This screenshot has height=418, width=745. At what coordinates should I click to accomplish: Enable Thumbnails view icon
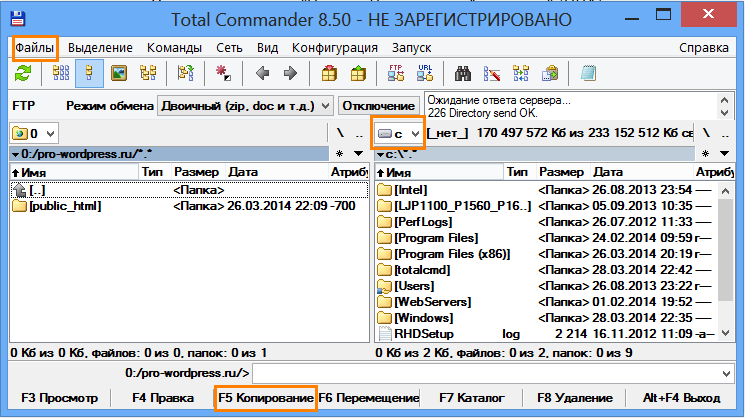(x=119, y=74)
